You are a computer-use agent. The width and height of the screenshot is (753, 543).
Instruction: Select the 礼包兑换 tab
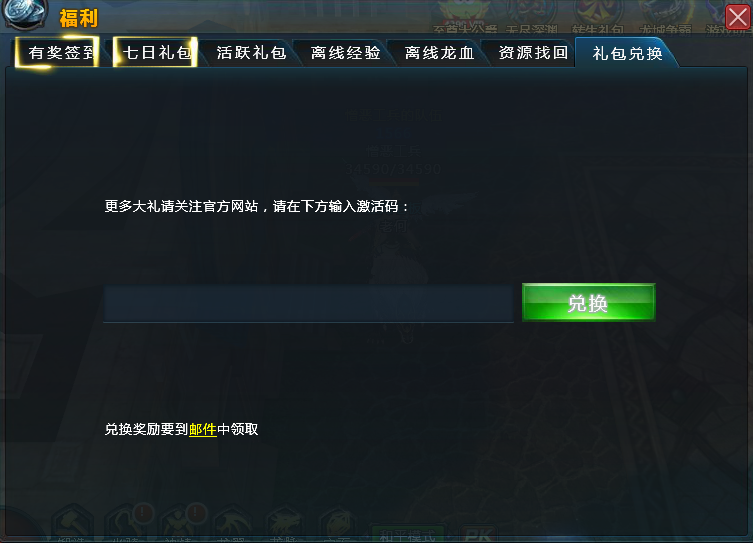(627, 53)
